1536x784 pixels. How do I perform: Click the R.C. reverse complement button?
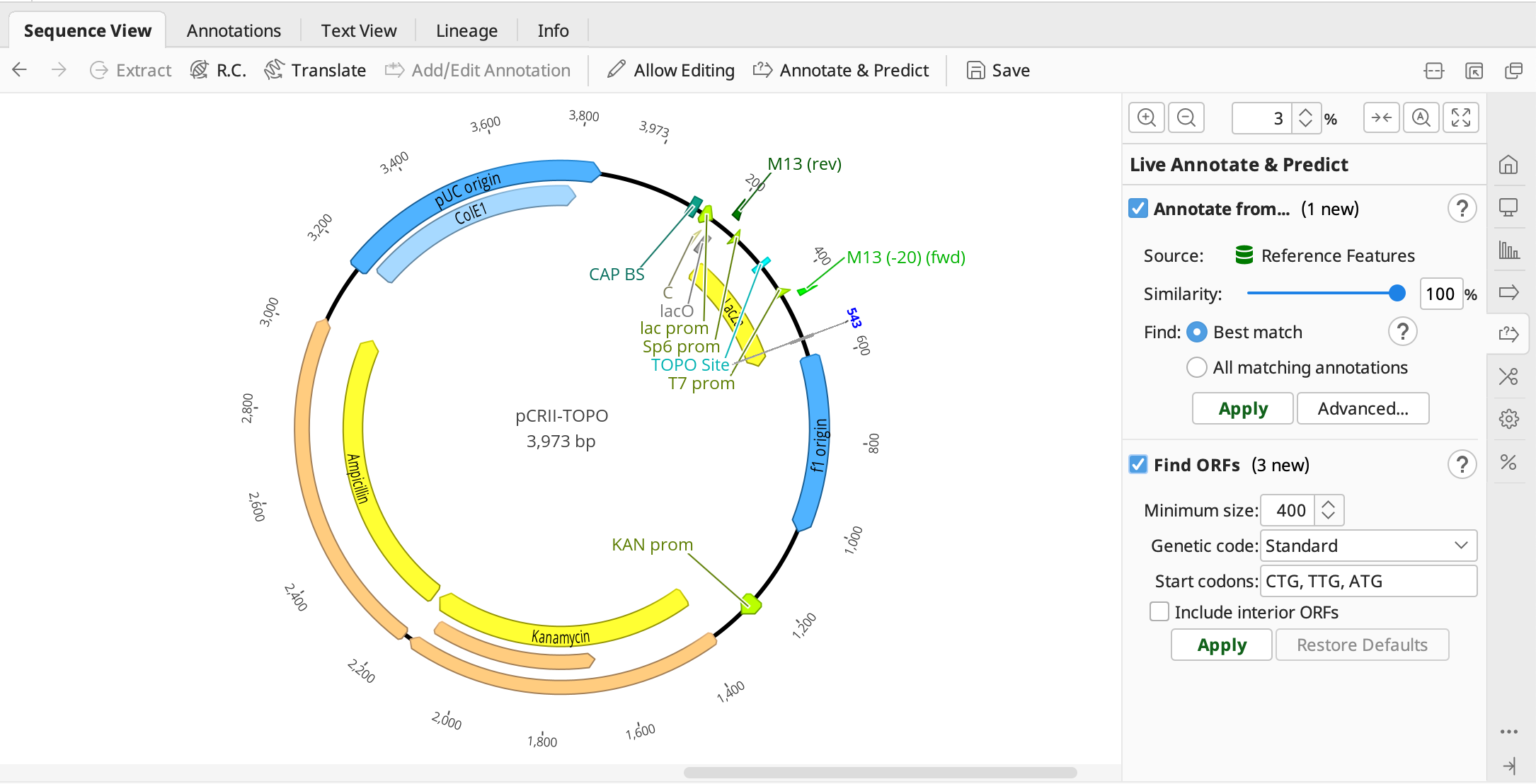coord(218,70)
